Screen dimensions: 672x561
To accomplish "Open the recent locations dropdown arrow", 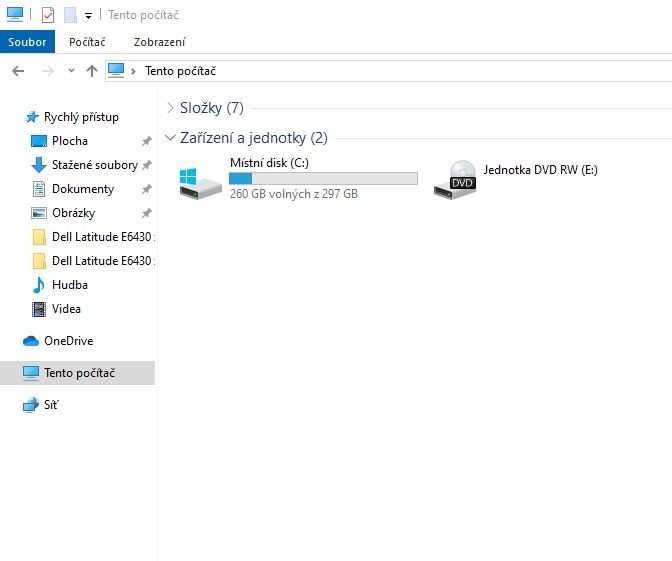I will coord(71,71).
